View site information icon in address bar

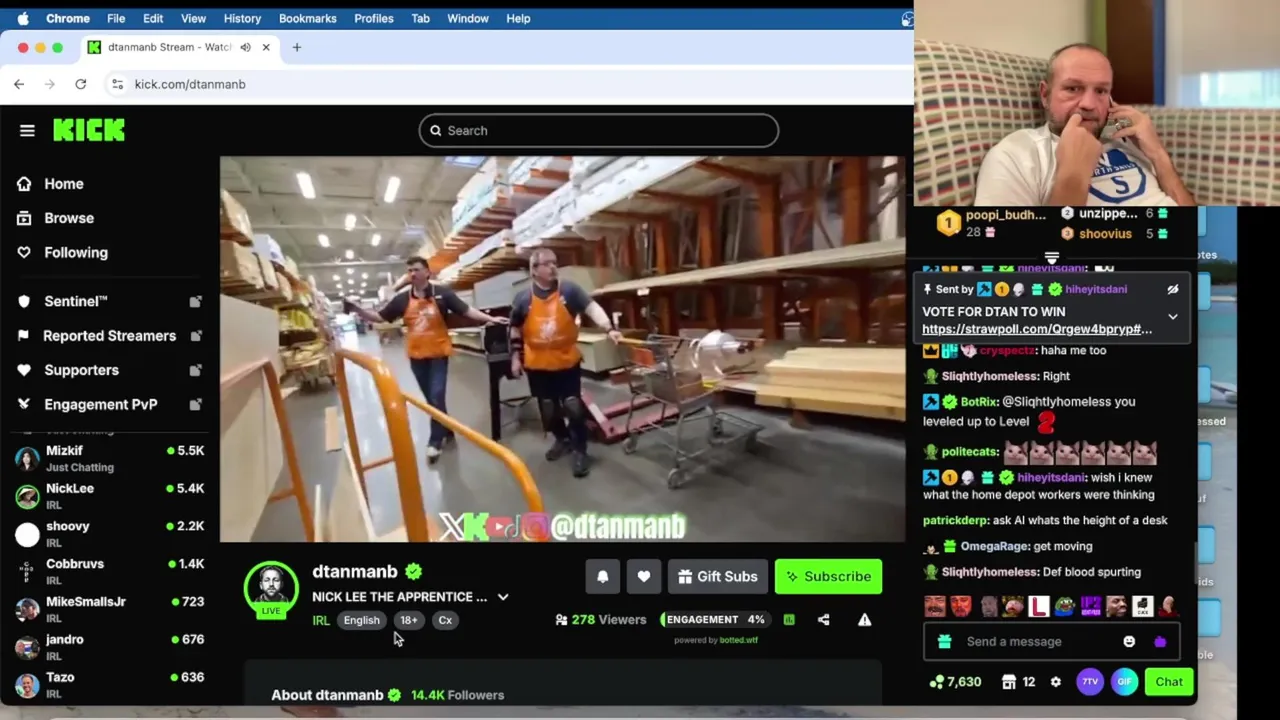coord(117,84)
